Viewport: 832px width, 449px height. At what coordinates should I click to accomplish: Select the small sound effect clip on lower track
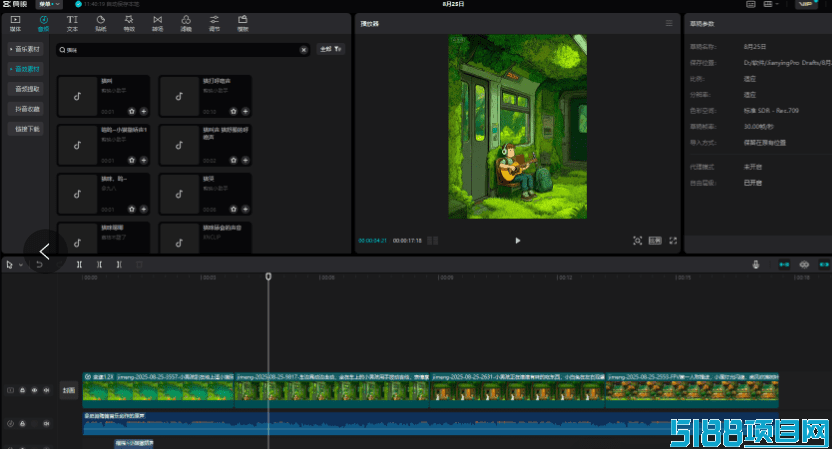click(x=134, y=443)
